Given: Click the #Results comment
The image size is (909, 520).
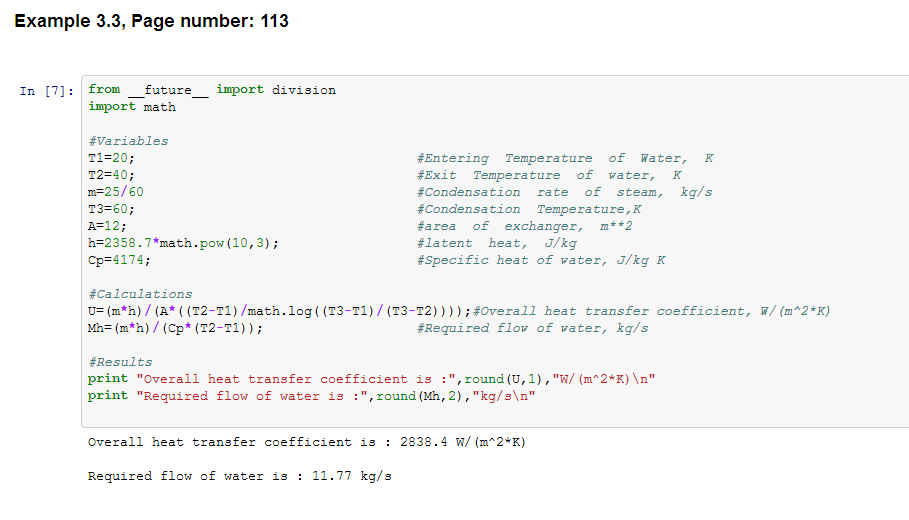Looking at the screenshot, I should pos(120,362).
